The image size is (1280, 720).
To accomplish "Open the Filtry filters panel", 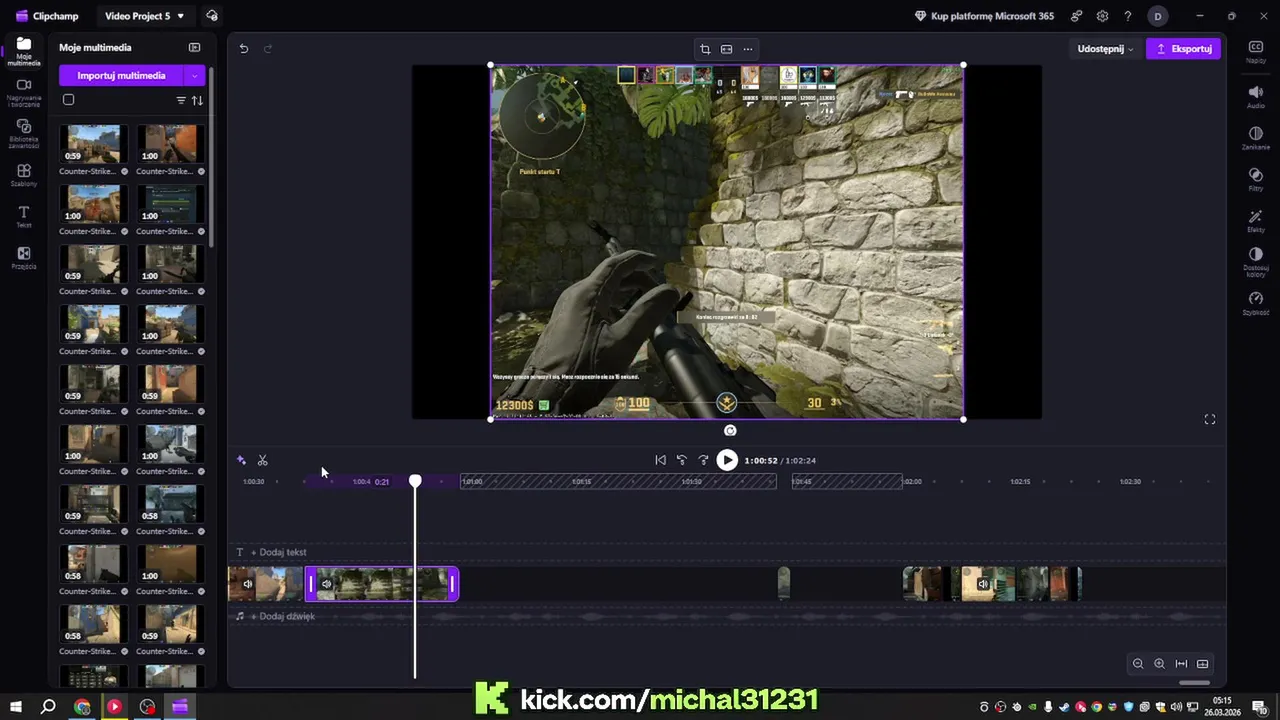I will click(x=1256, y=179).
